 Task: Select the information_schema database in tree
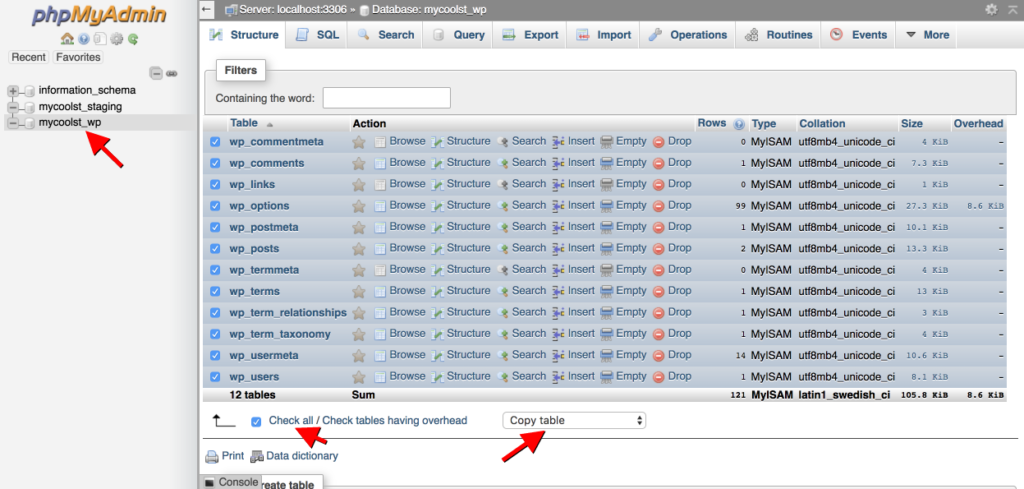[x=88, y=90]
